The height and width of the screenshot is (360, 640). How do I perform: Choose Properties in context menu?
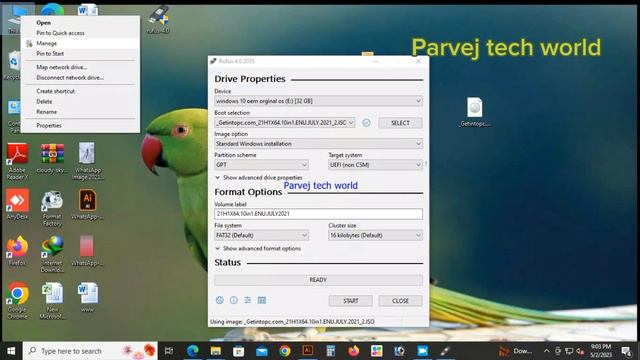pos(80,125)
